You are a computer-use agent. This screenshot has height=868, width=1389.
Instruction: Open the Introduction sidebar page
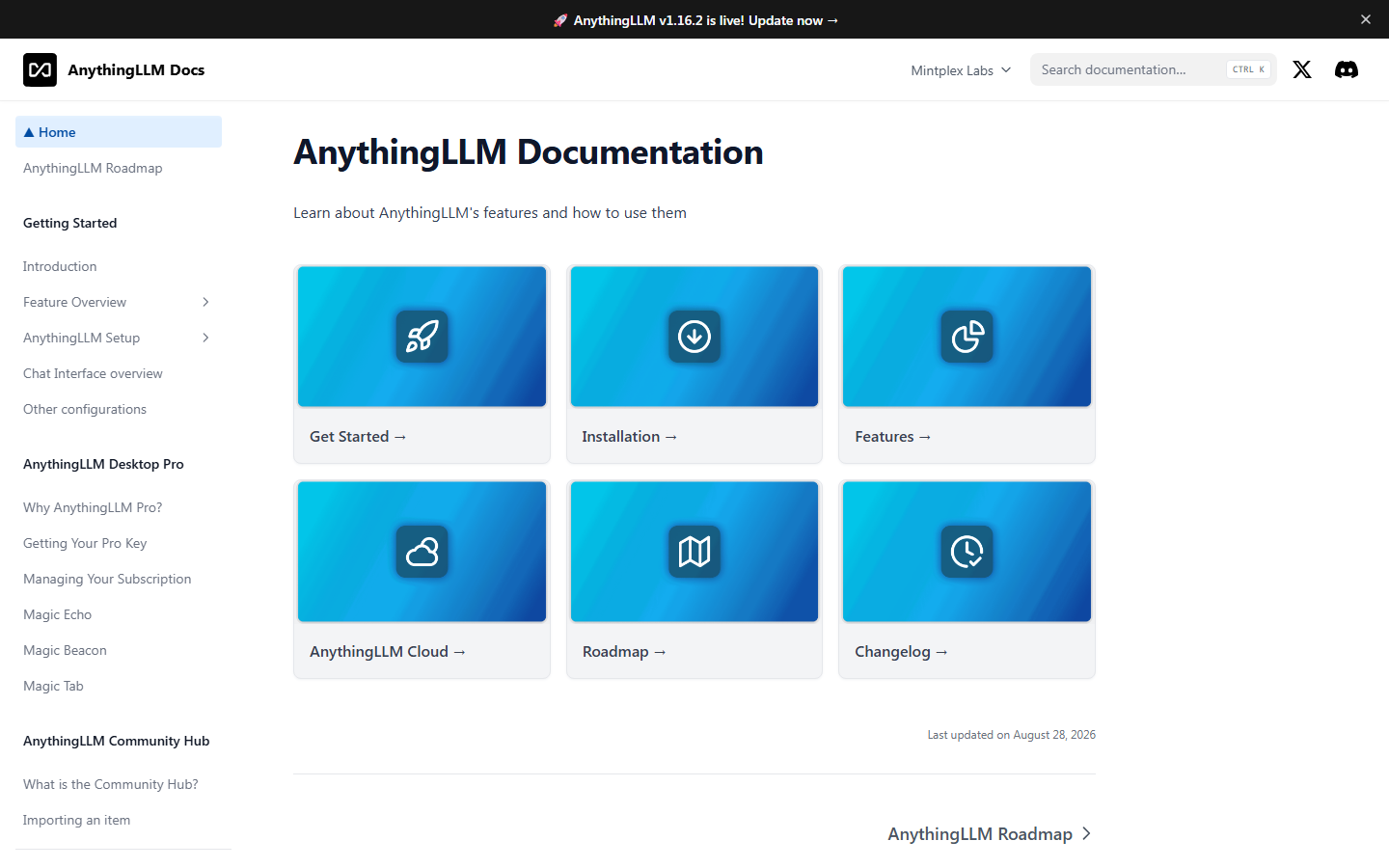[x=119, y=266]
